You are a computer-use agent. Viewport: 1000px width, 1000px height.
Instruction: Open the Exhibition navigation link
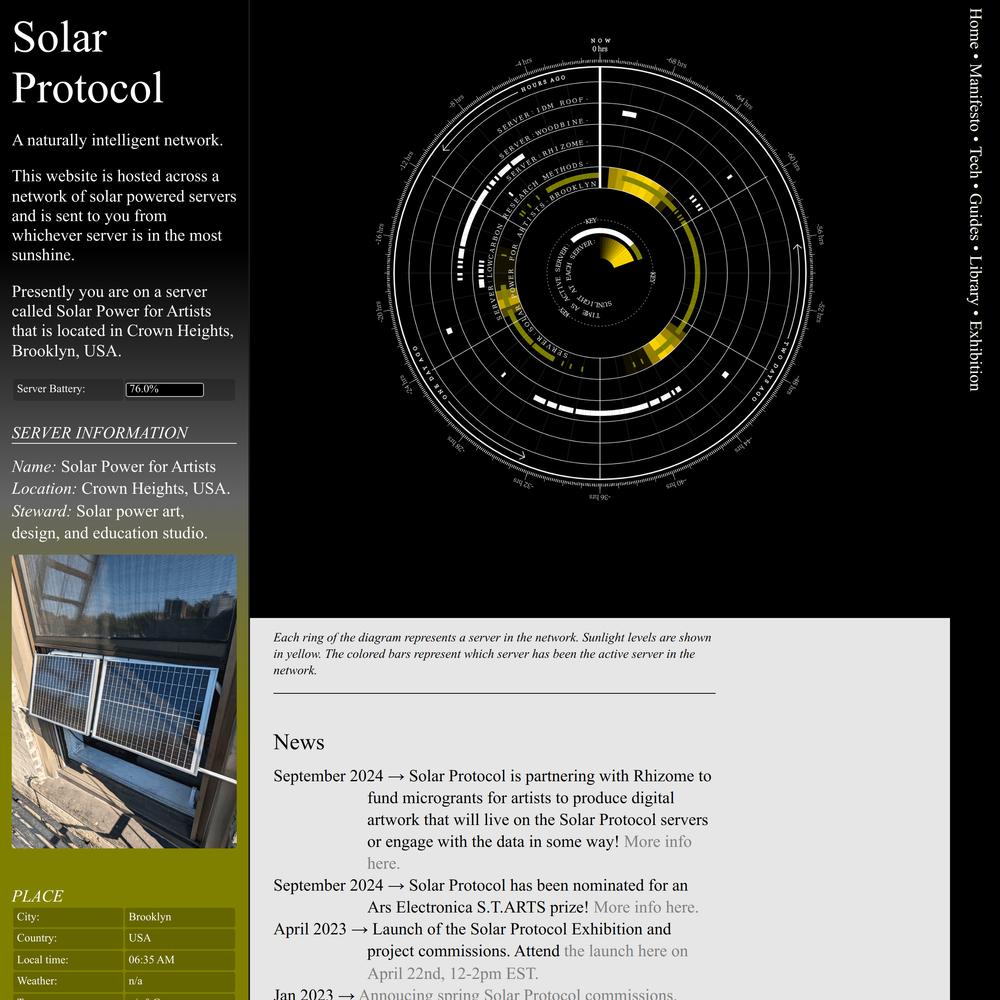coord(974,355)
